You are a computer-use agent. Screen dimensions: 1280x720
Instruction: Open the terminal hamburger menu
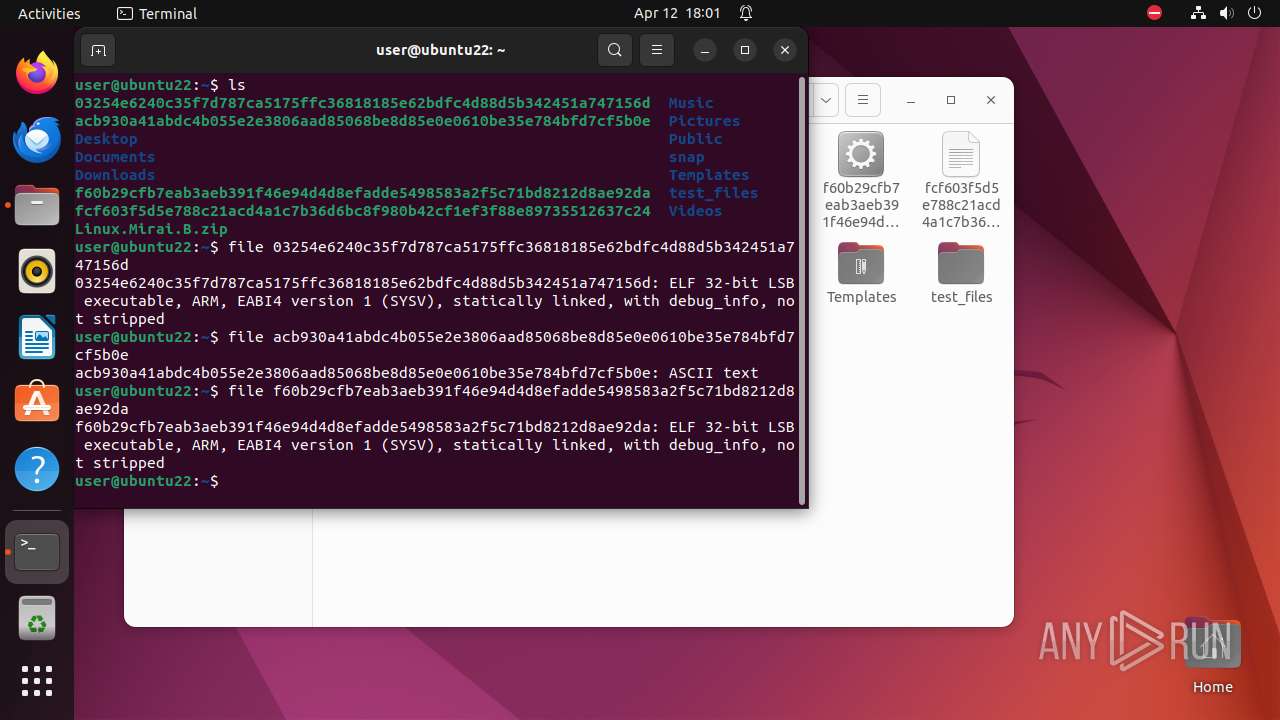pos(656,50)
